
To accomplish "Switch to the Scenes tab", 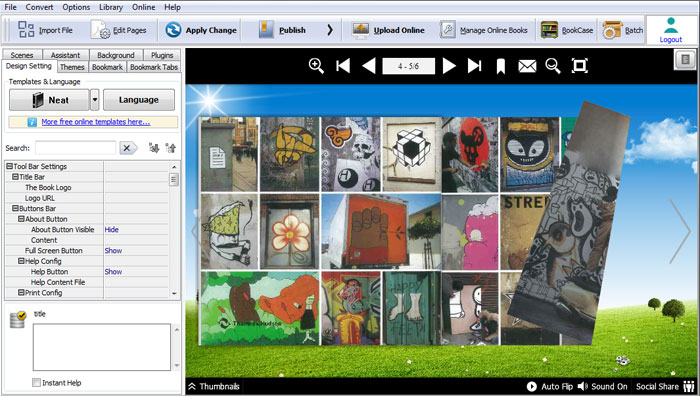I will (x=22, y=55).
